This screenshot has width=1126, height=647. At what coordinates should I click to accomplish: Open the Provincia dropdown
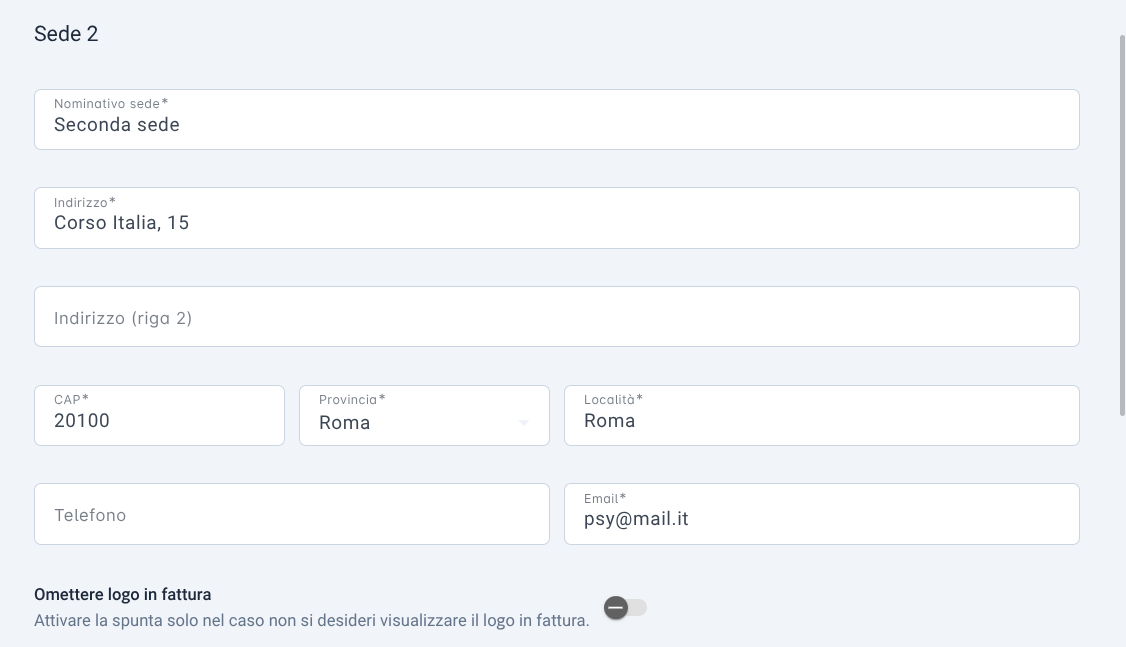(x=424, y=416)
